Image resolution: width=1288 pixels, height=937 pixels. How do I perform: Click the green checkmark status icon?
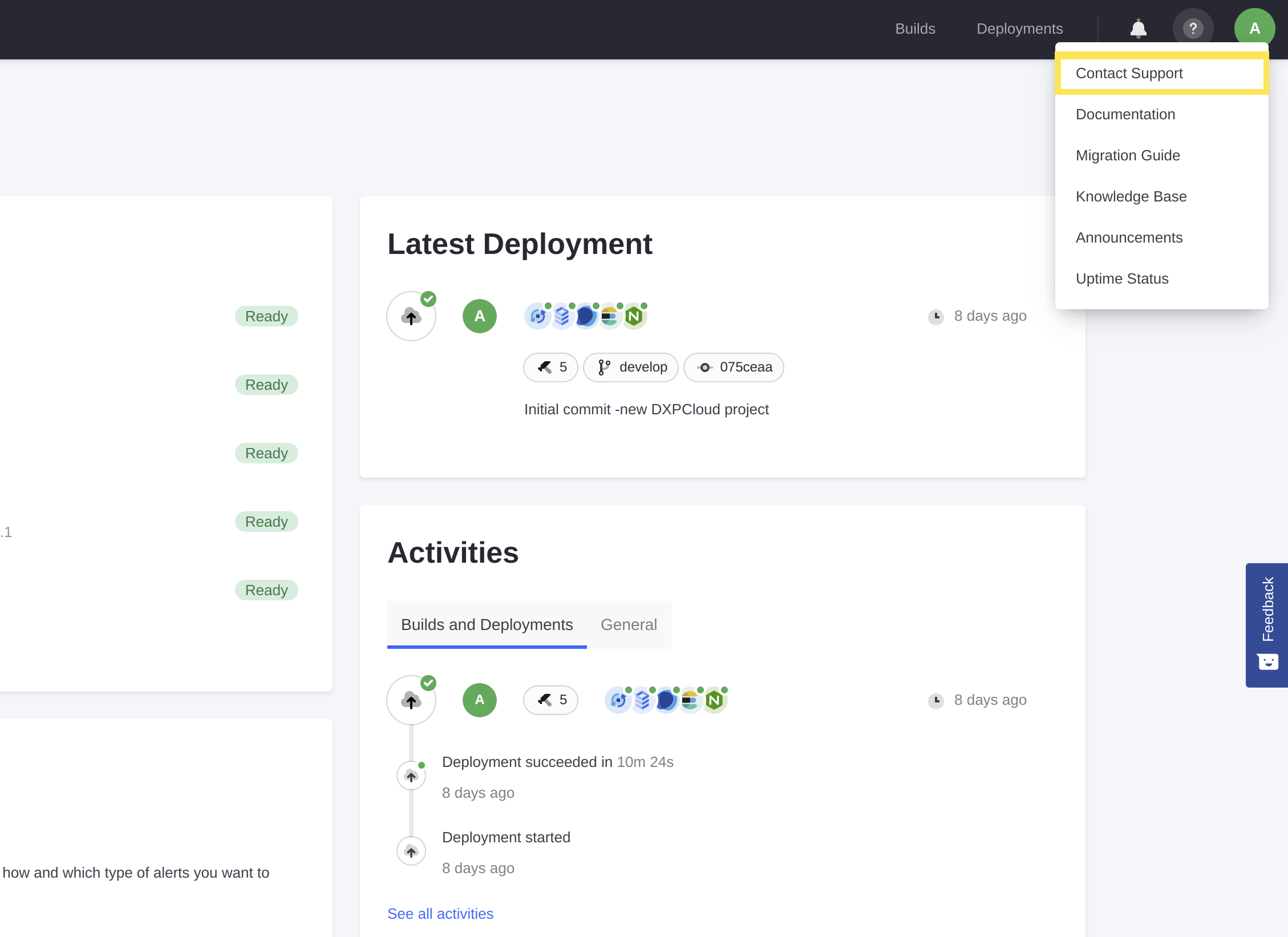(428, 297)
